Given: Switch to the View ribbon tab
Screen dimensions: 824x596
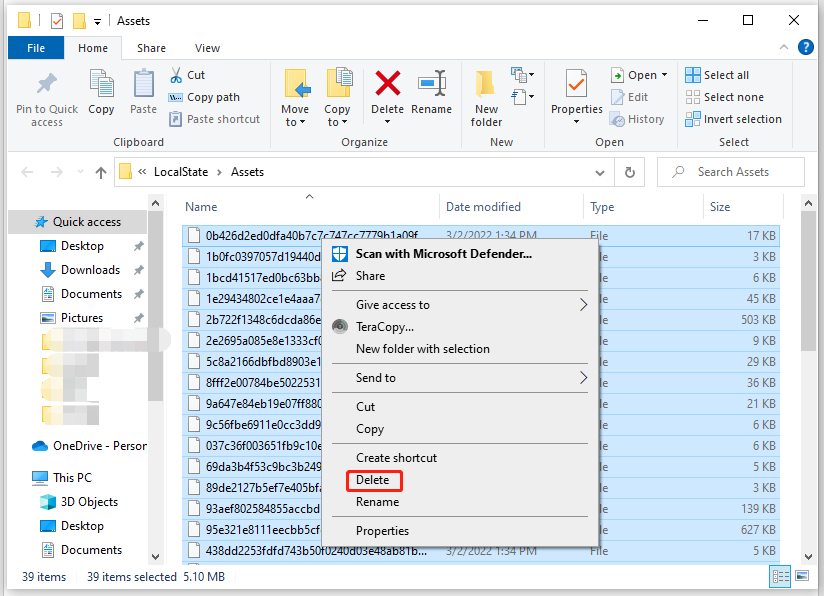Looking at the screenshot, I should click(x=207, y=48).
